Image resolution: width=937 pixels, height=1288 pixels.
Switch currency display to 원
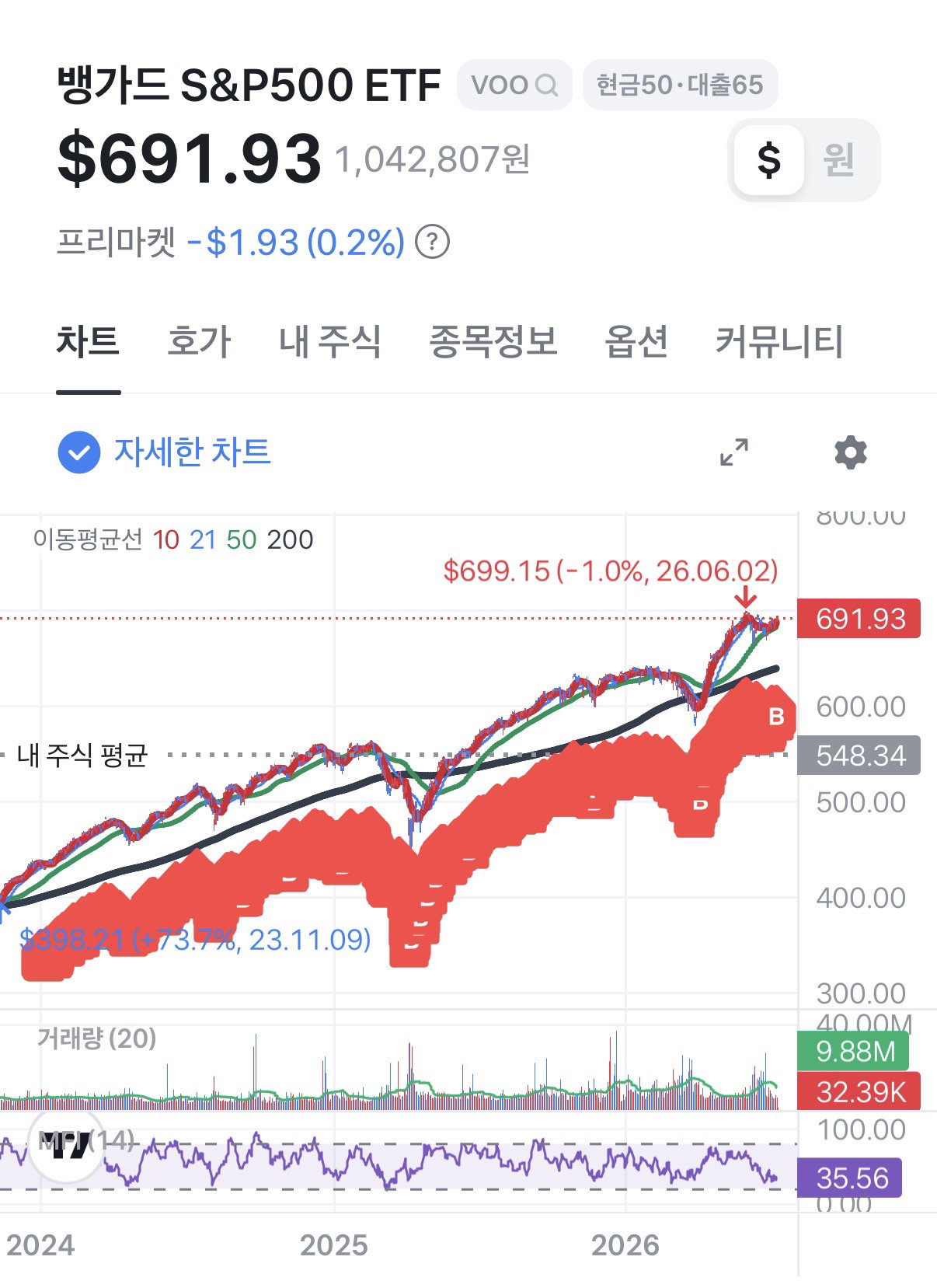point(839,160)
